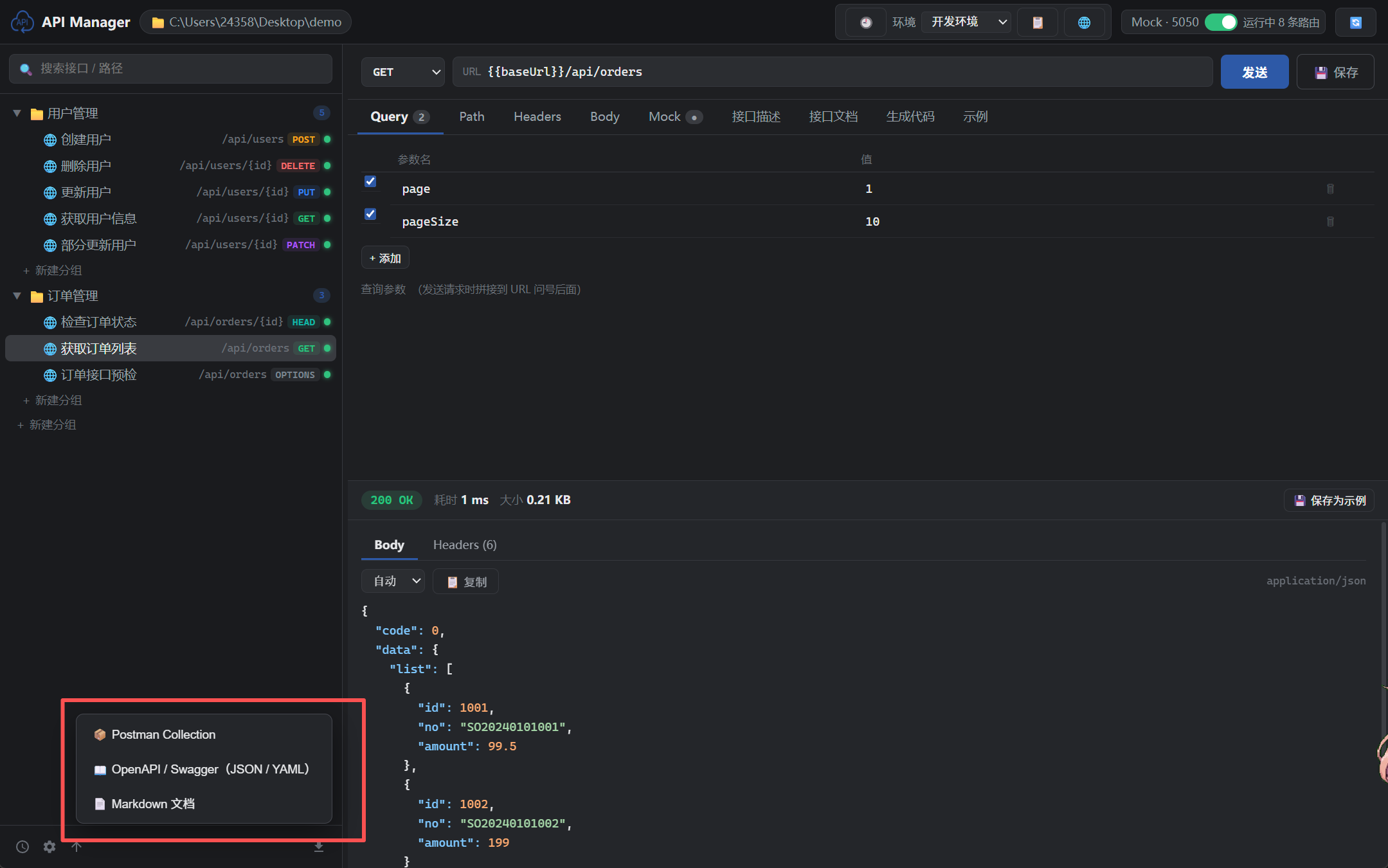Select the 获取订单列表 endpoint

coord(171,348)
